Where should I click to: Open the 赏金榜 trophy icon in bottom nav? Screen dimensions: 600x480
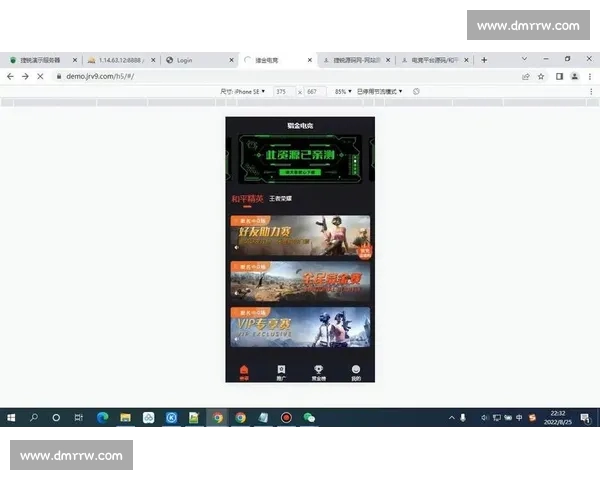318,371
